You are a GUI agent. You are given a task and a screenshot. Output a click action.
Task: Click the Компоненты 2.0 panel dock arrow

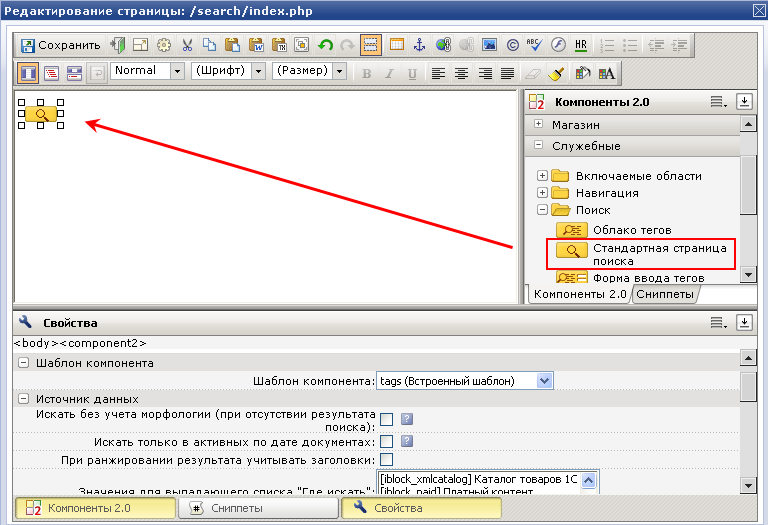click(744, 101)
